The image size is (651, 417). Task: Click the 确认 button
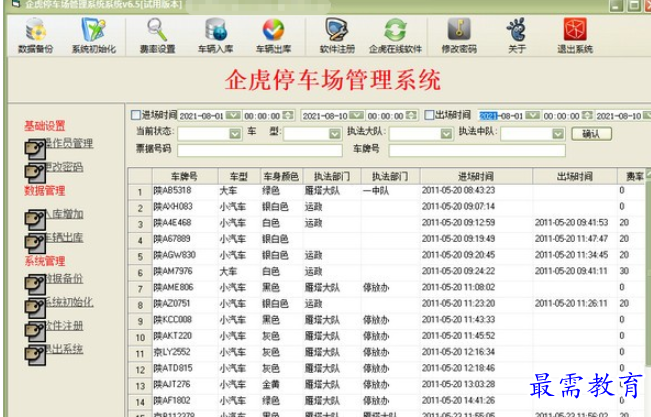(x=591, y=134)
